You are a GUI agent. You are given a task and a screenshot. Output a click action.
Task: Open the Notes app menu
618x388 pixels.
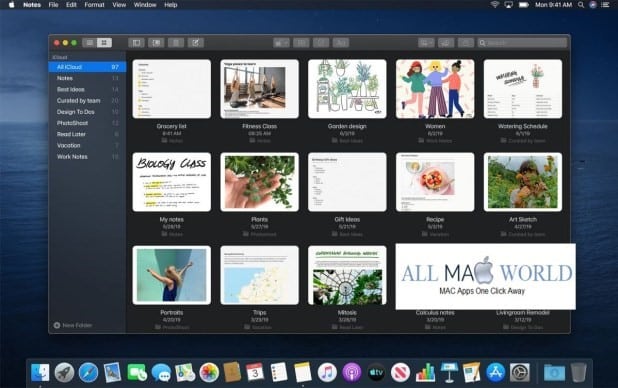pos(32,5)
